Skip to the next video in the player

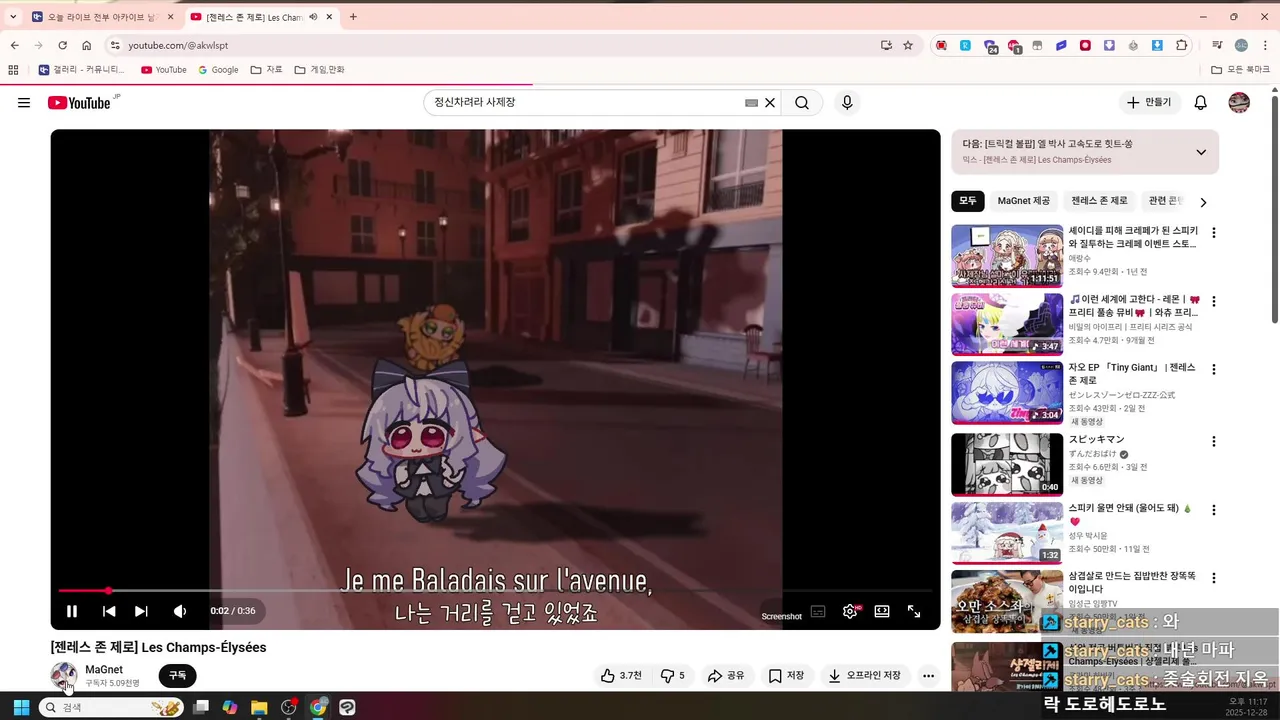point(141,611)
